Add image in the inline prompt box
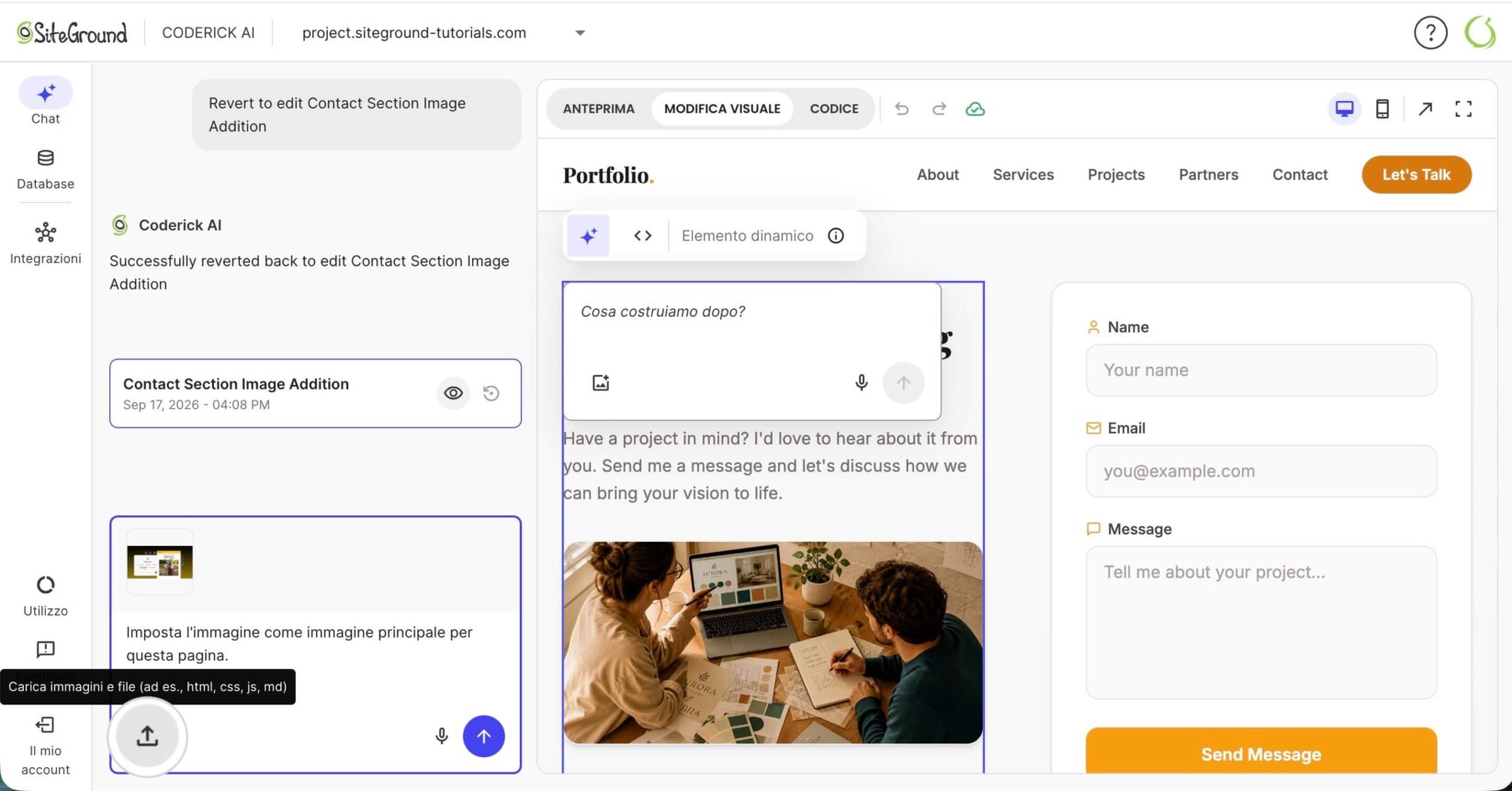The image size is (1512, 791). click(601, 383)
